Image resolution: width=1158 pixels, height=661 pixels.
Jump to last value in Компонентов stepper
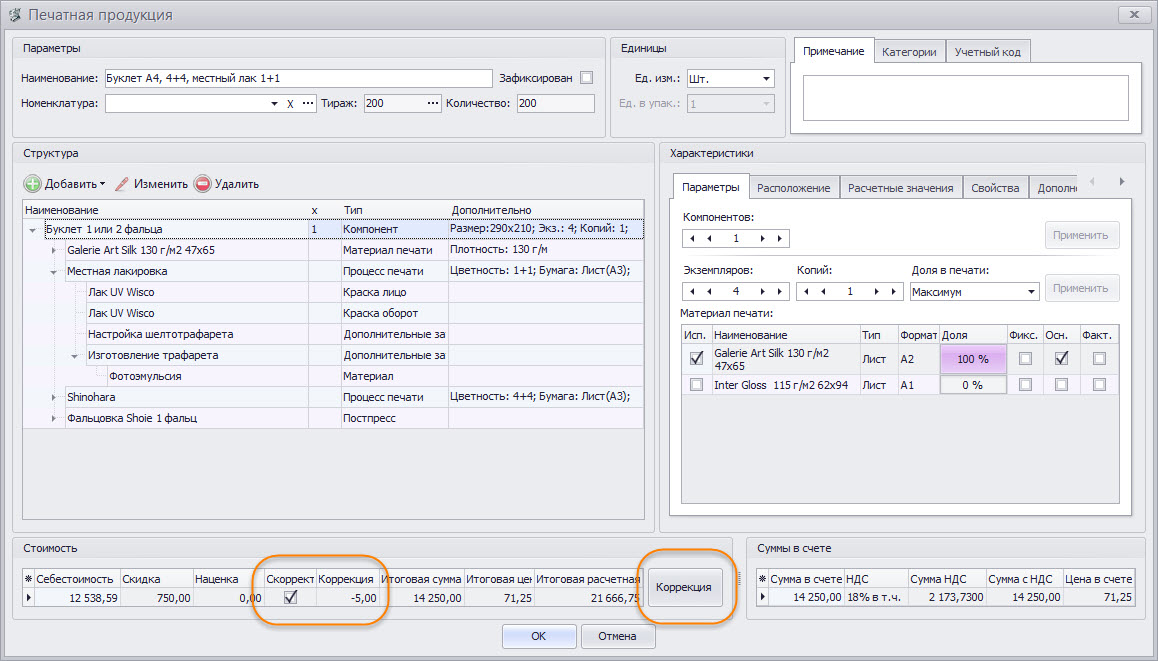(x=780, y=239)
